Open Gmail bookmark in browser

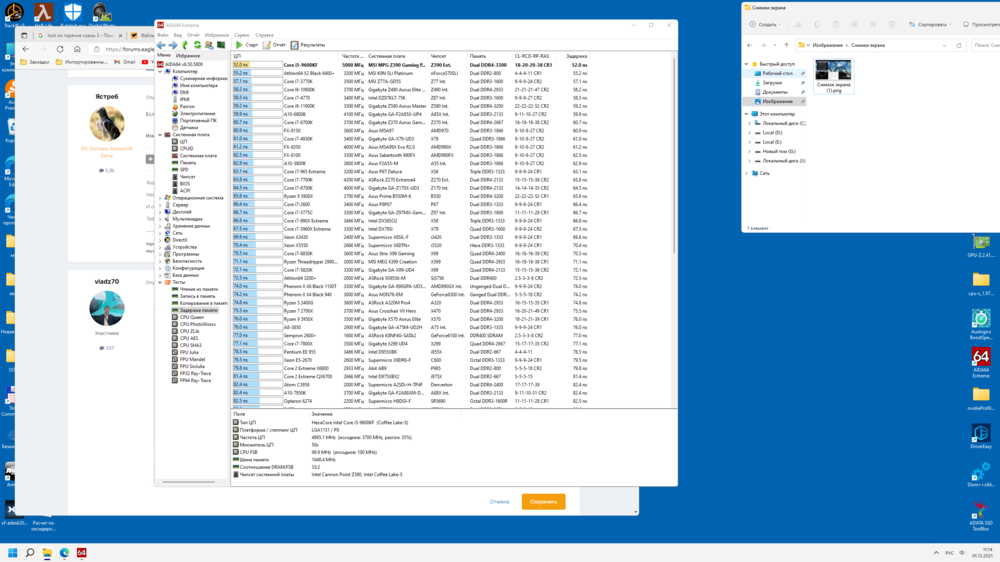(x=125, y=62)
